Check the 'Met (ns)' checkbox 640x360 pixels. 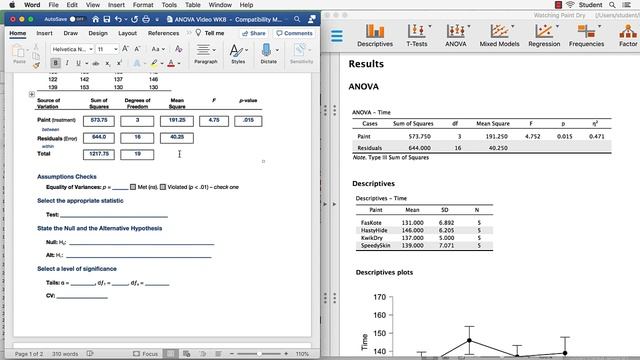point(133,187)
